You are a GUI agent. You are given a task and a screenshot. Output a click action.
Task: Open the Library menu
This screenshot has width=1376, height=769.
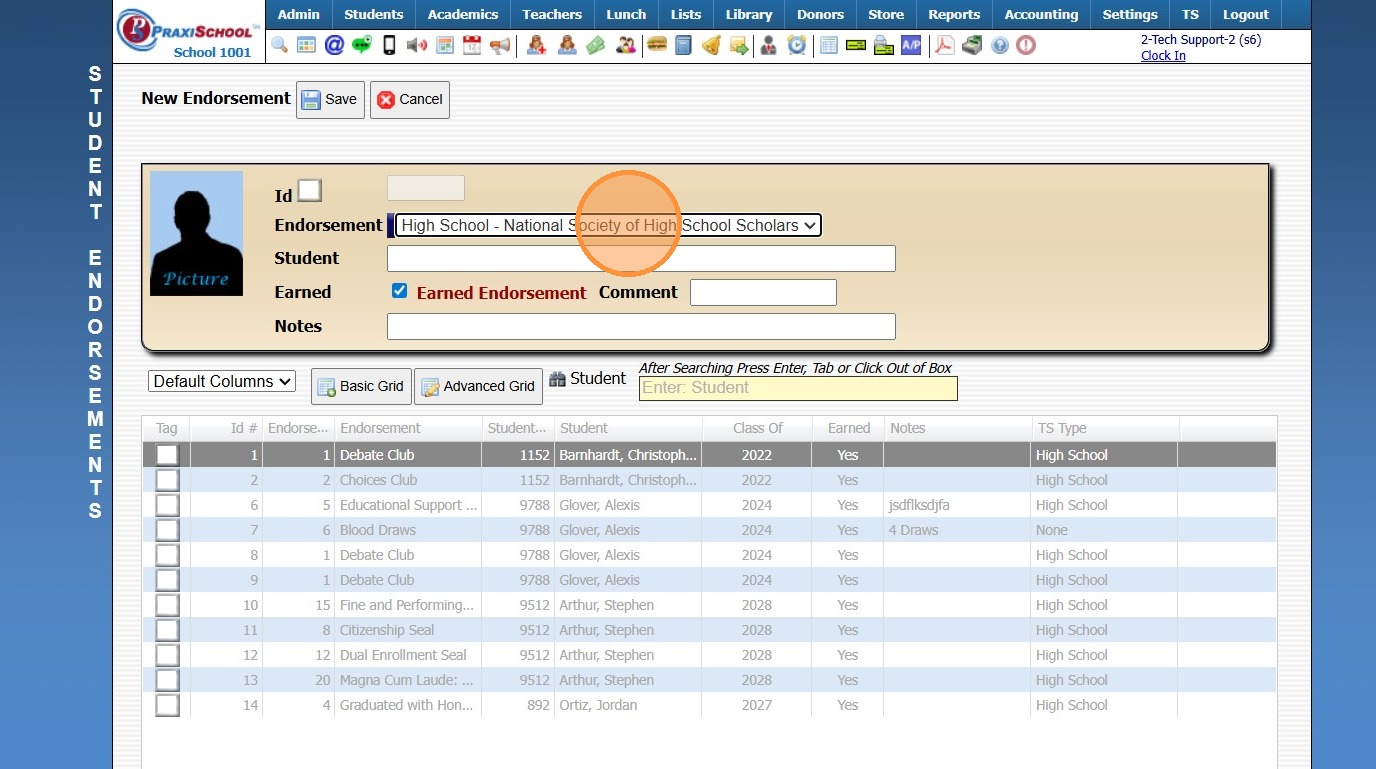[x=749, y=14]
